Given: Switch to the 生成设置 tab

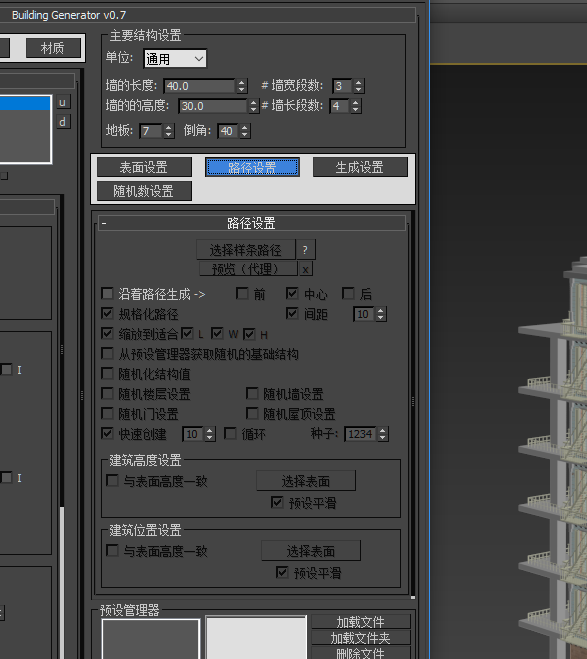Looking at the screenshot, I should (x=360, y=167).
